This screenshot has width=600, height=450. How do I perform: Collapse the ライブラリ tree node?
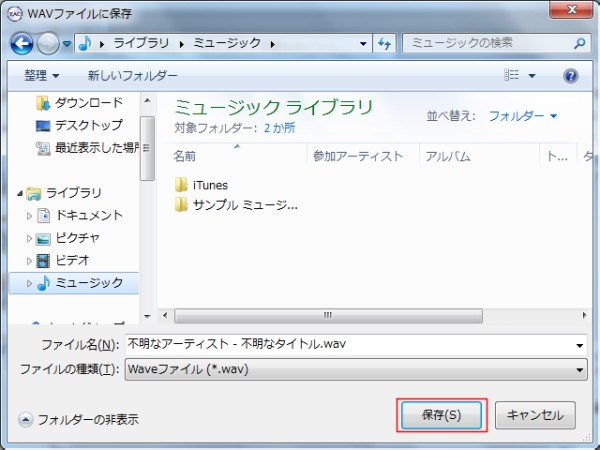click(21, 193)
